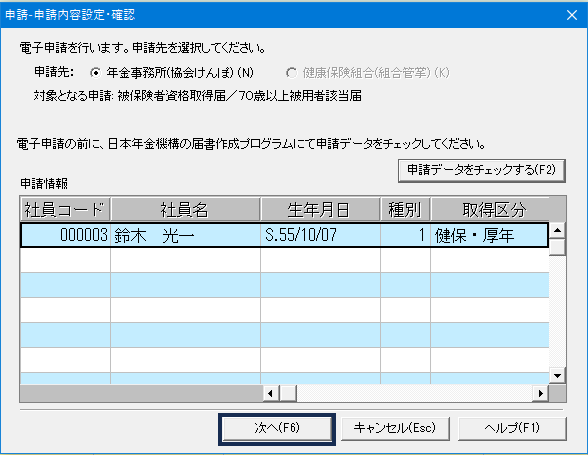Click the vertical scrollbar thumb

tap(557, 246)
